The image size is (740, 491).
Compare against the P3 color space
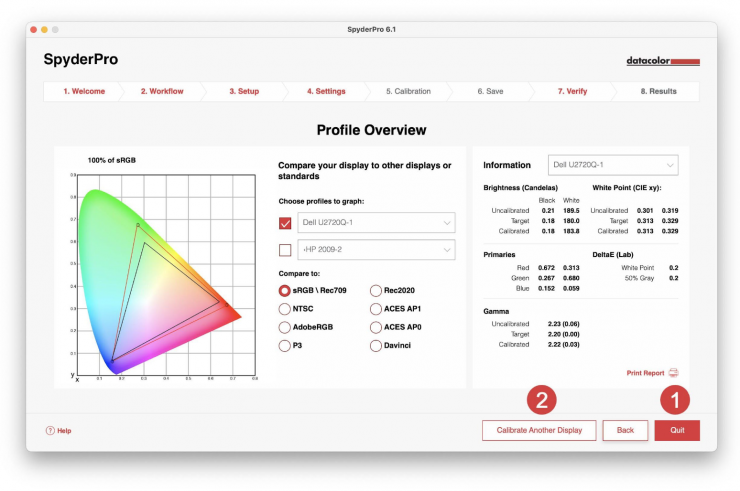point(285,345)
